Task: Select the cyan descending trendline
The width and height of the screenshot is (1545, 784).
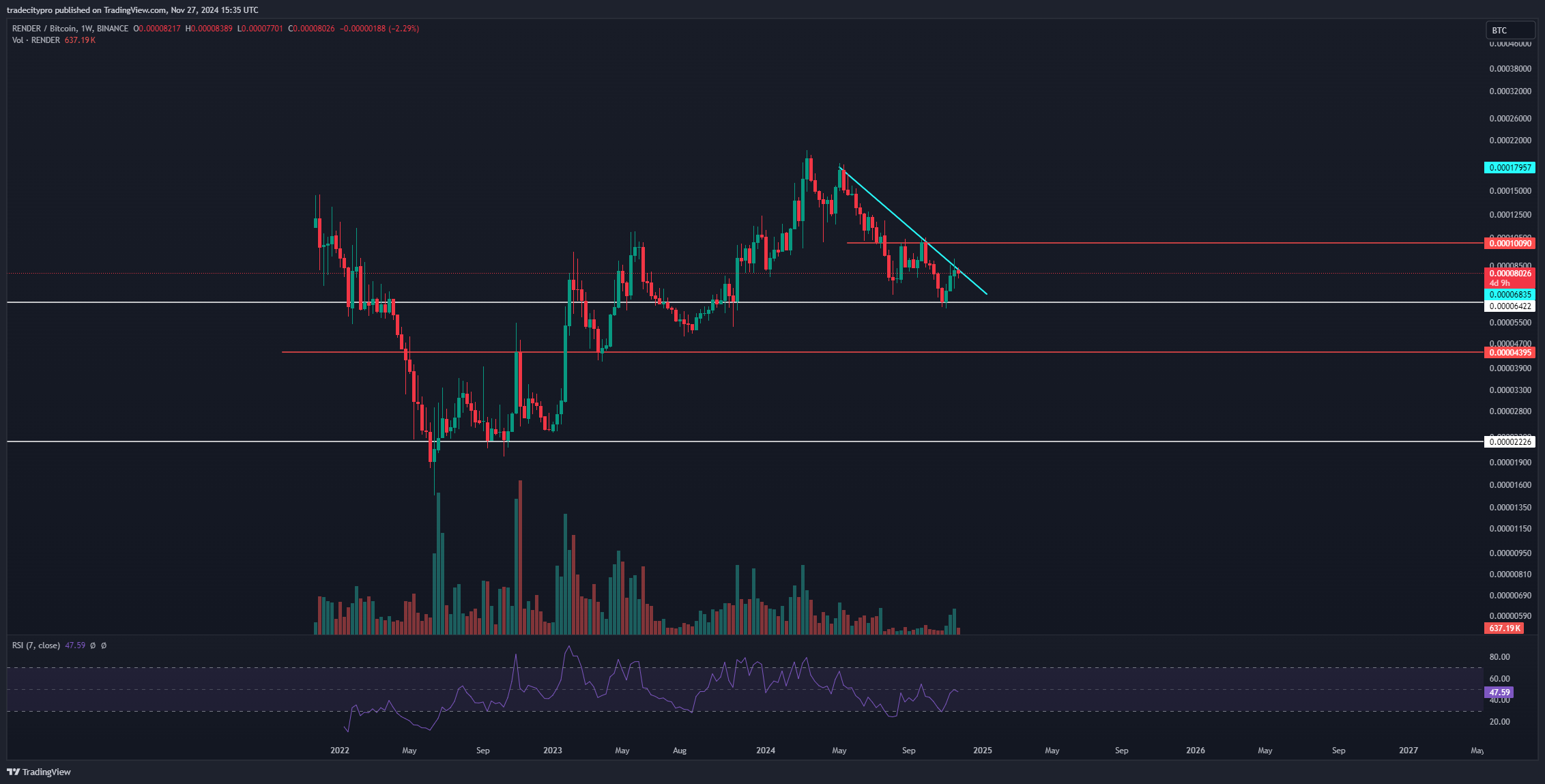Action: point(914,232)
